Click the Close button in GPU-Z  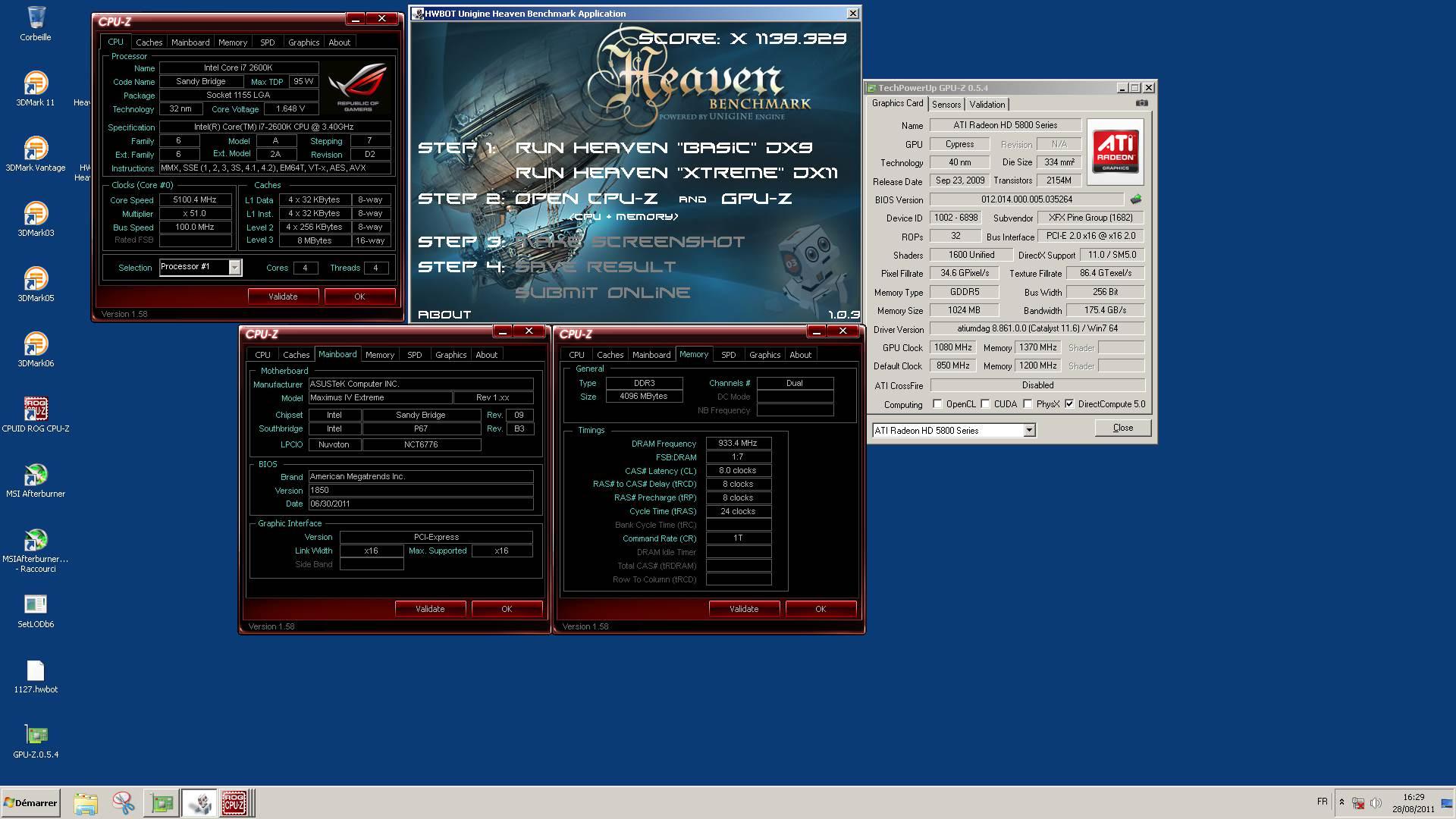(x=1122, y=428)
